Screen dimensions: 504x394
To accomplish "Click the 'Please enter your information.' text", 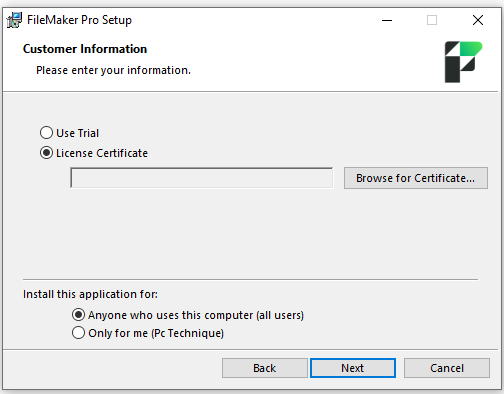I will click(113, 70).
